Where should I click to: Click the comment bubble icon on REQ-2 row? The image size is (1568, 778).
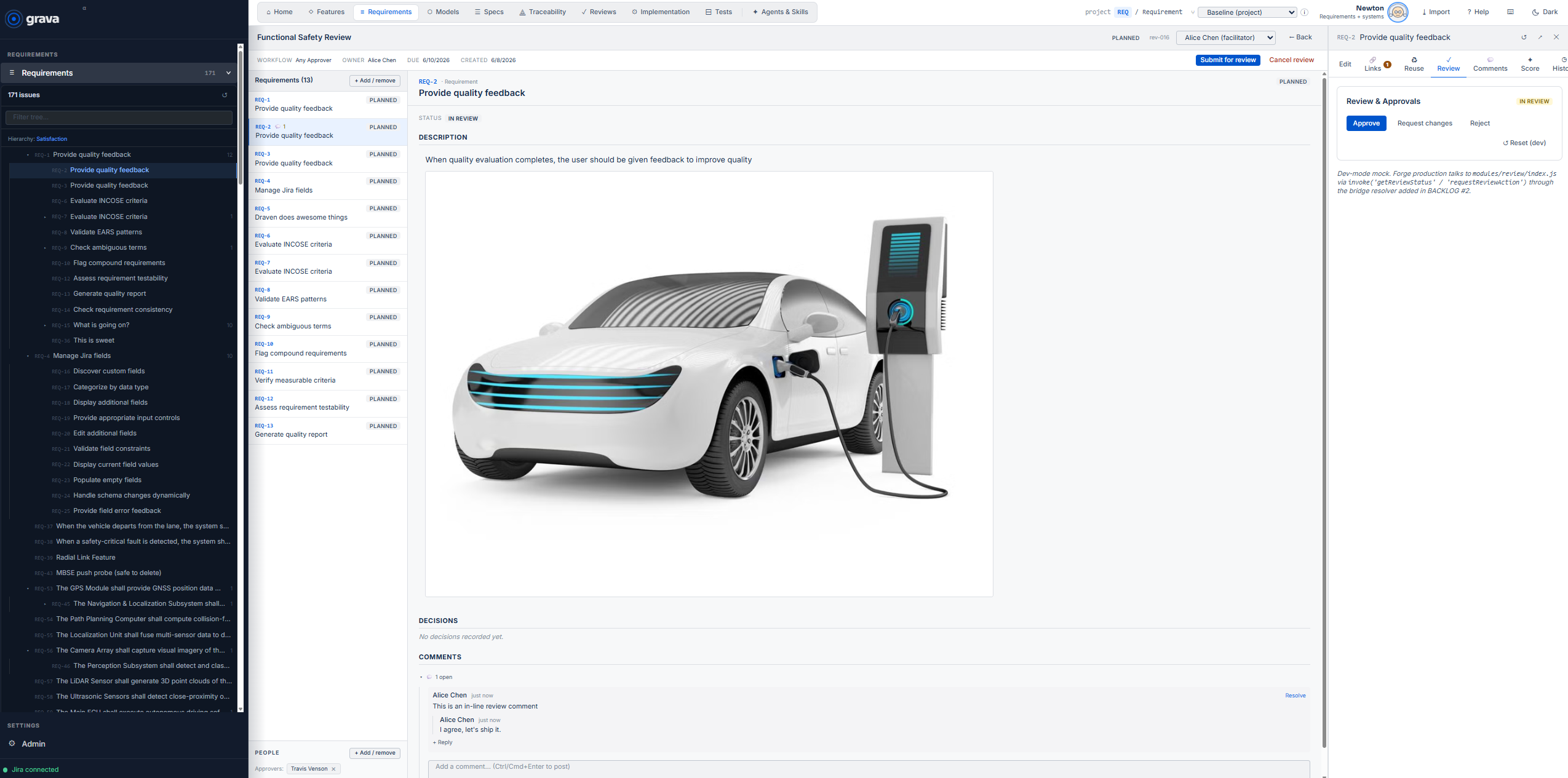click(x=277, y=127)
